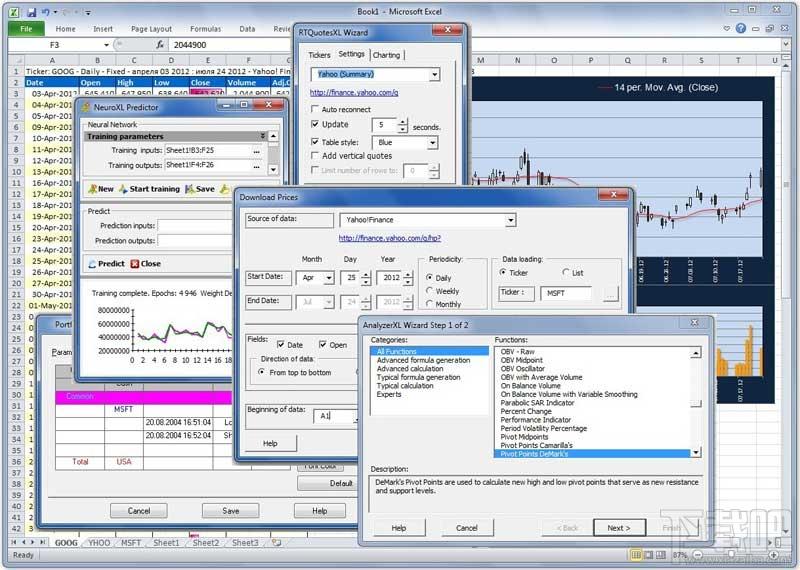Select Weekly periodicity radio button
Image resolution: width=800 pixels, height=570 pixels.
tap(430, 290)
